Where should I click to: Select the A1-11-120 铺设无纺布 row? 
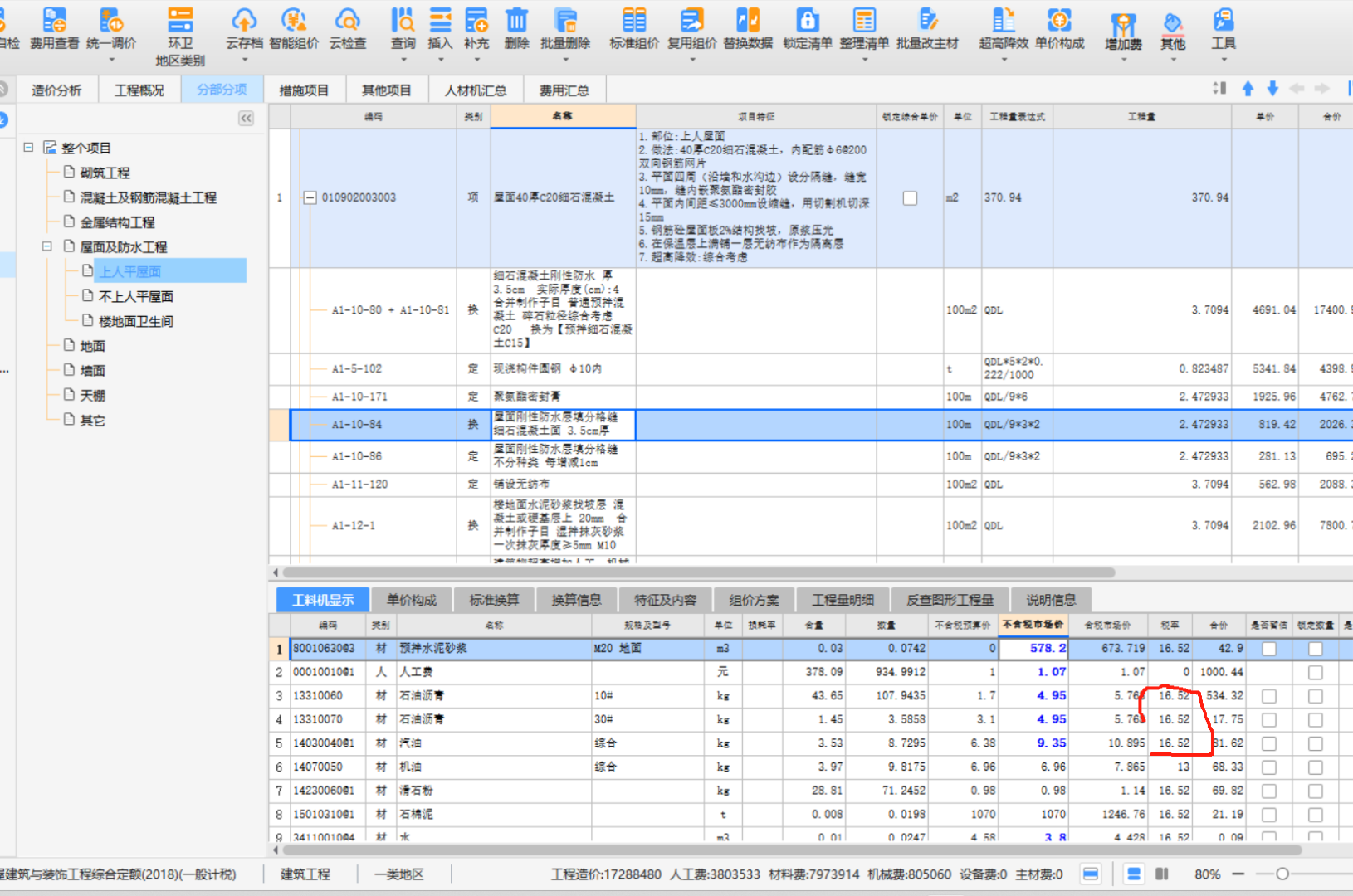click(810, 485)
